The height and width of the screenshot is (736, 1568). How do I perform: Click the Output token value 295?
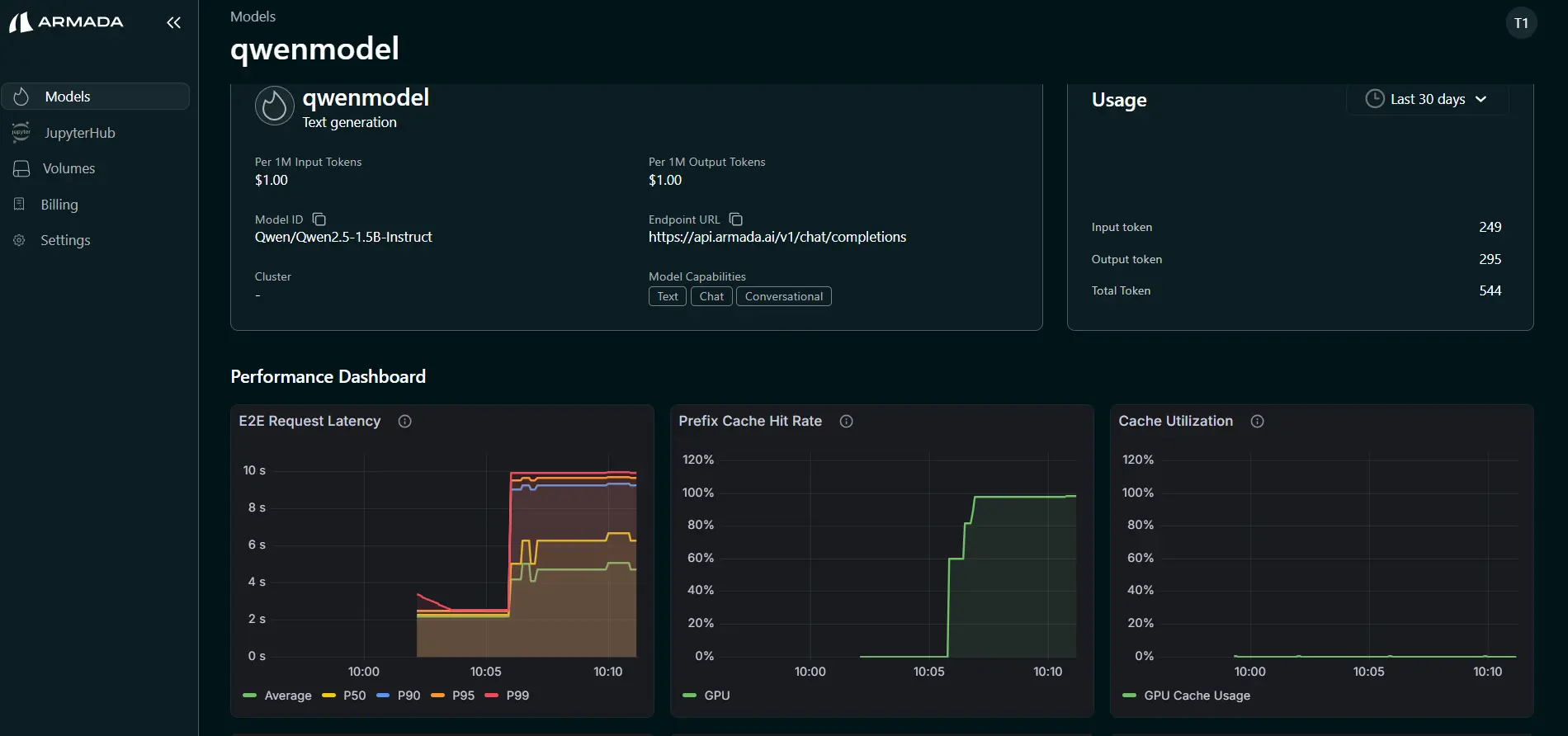click(x=1490, y=259)
